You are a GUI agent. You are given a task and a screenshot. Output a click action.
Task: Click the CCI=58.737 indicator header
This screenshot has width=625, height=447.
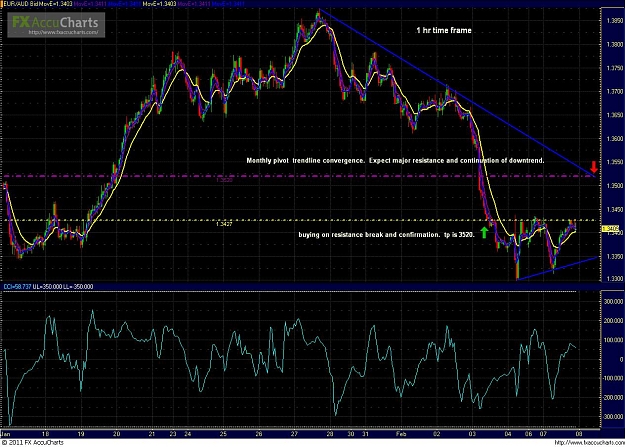click(16, 287)
